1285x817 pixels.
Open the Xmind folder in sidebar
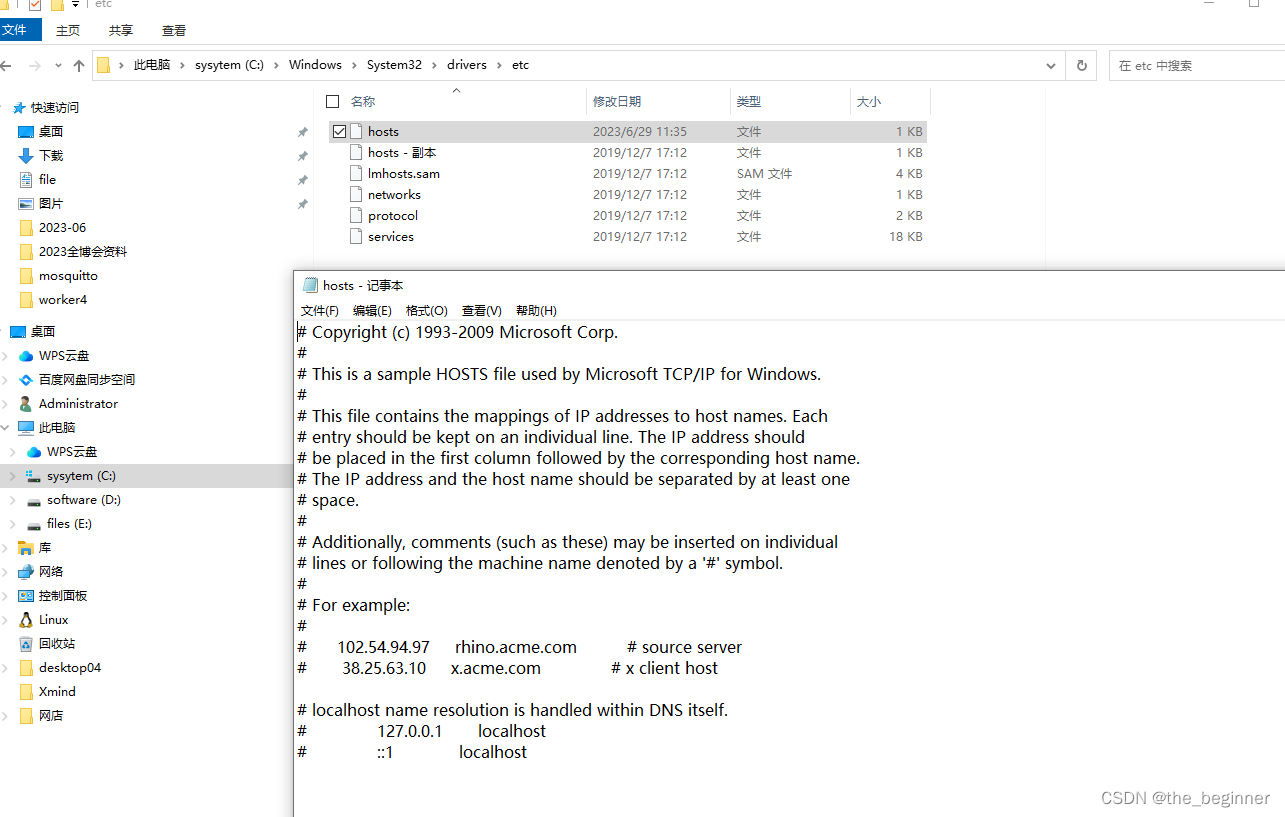pos(57,691)
